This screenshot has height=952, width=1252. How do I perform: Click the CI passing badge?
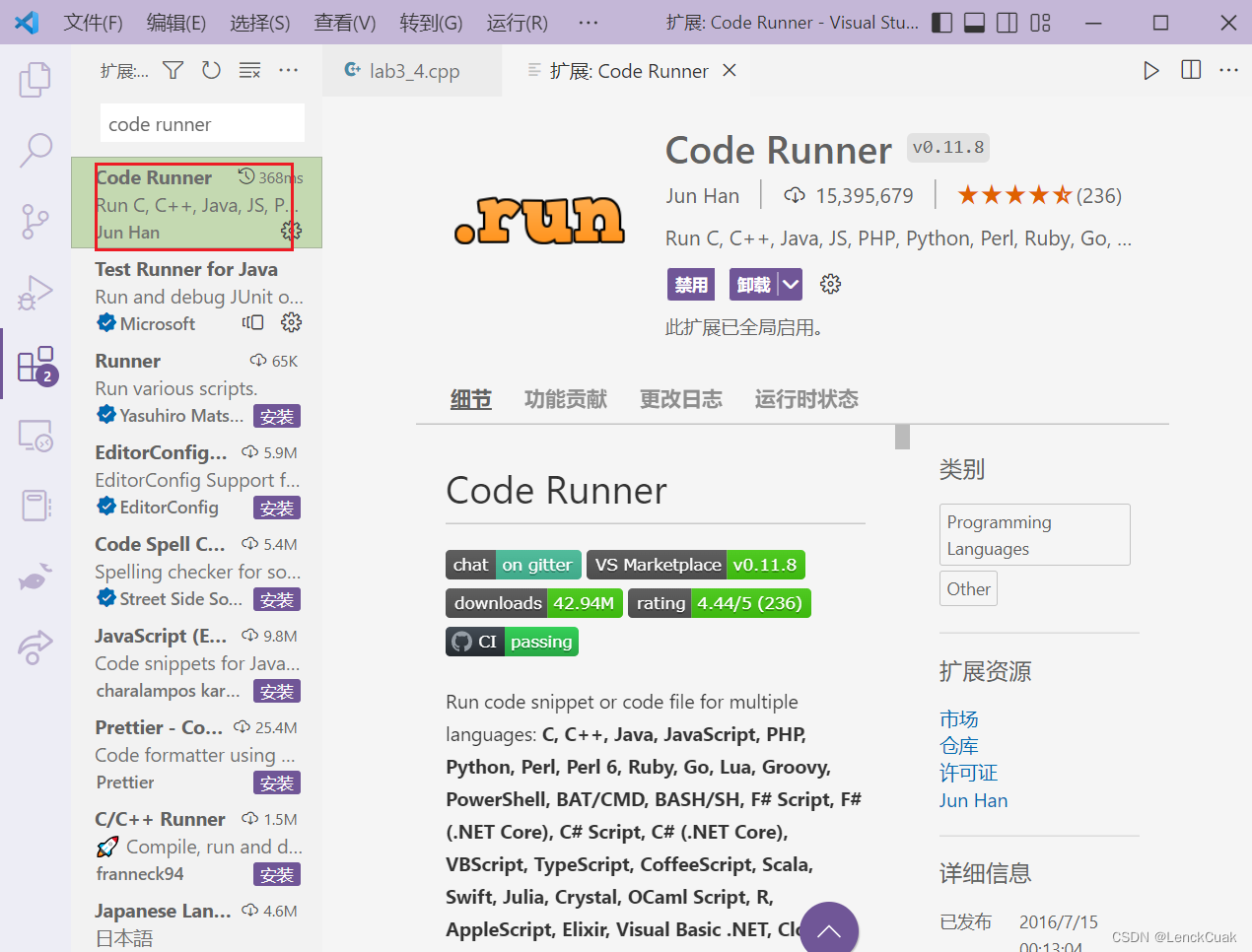[512, 642]
